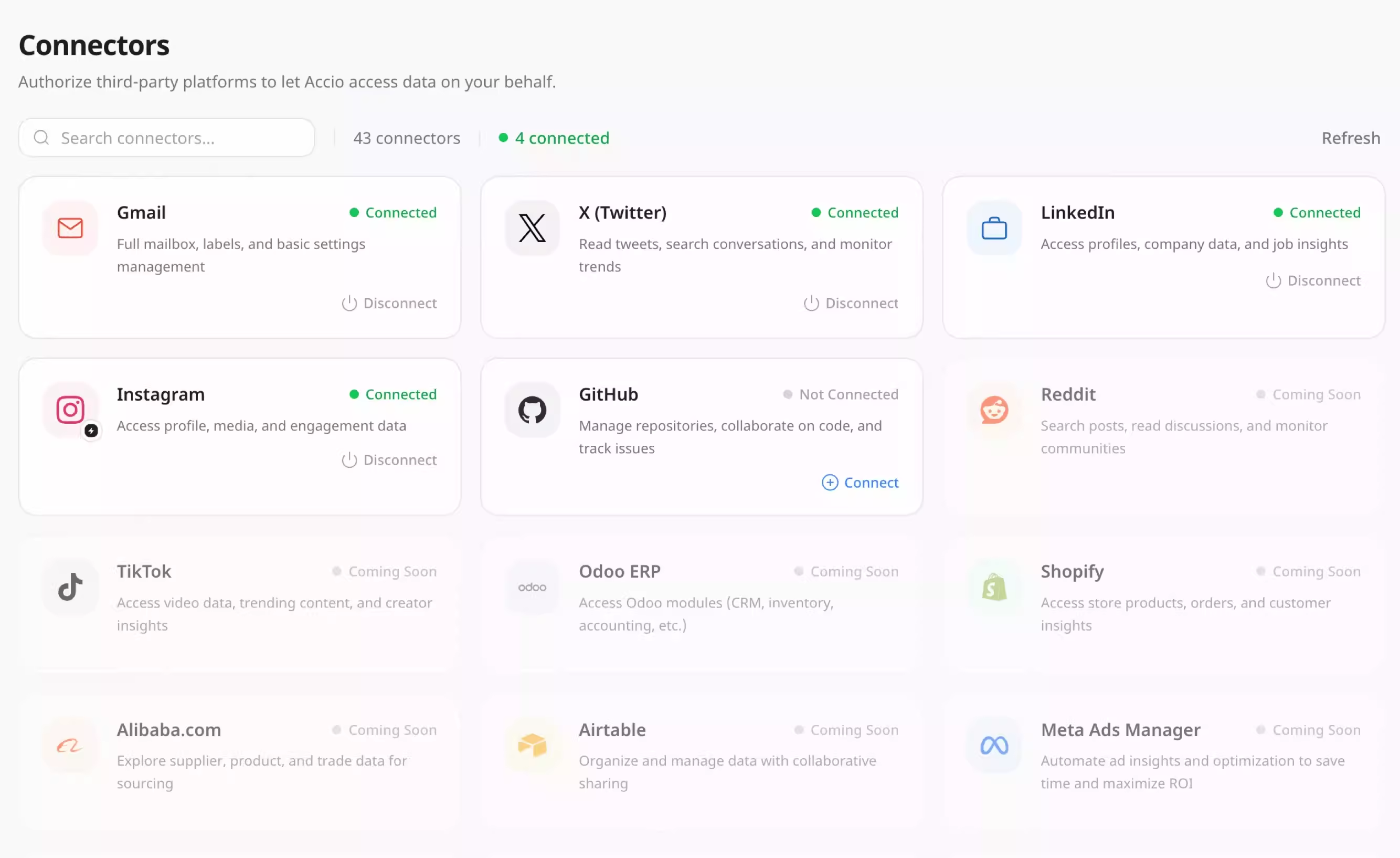Image resolution: width=1400 pixels, height=858 pixels.
Task: Click the GitHub octocat icon
Action: click(532, 410)
